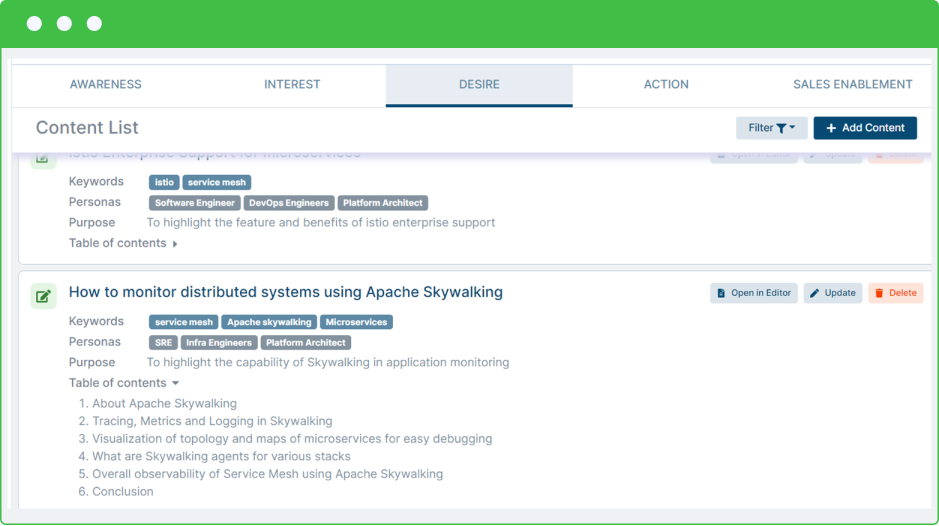Expand Istio article's Table of contents

pos(123,243)
